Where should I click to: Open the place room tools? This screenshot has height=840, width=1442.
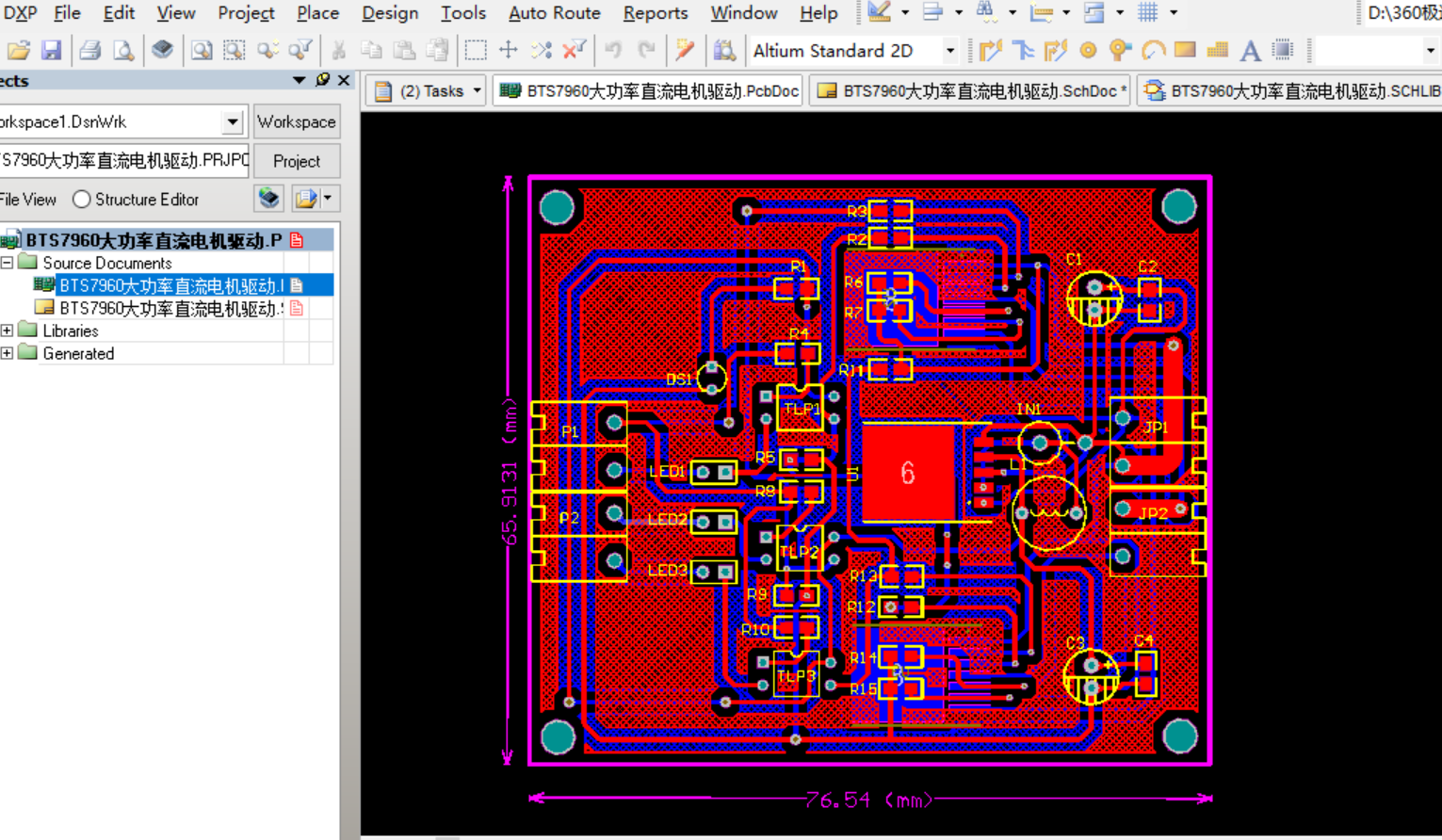1094,12
